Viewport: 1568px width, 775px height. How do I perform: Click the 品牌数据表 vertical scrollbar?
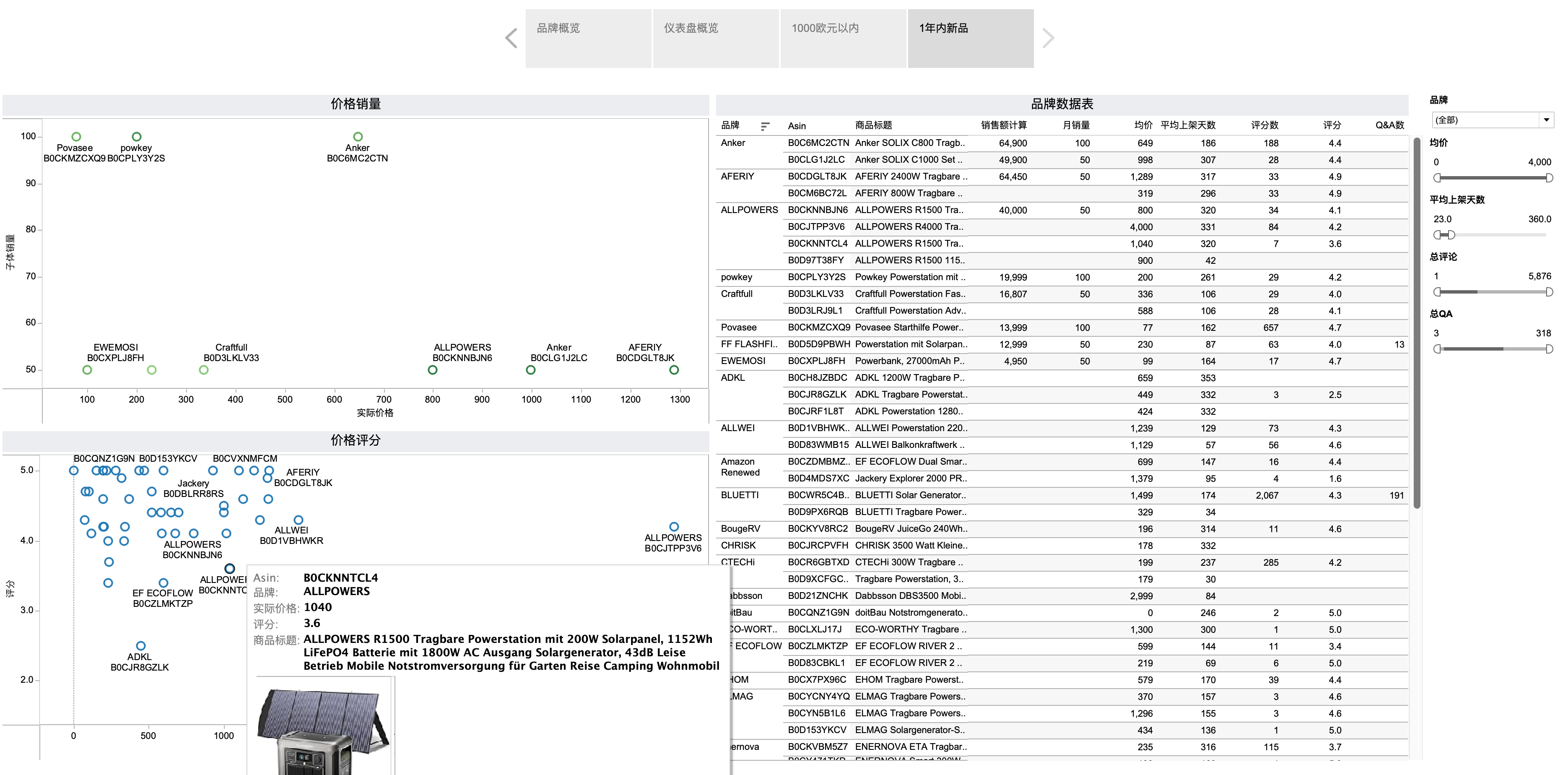click(1416, 322)
